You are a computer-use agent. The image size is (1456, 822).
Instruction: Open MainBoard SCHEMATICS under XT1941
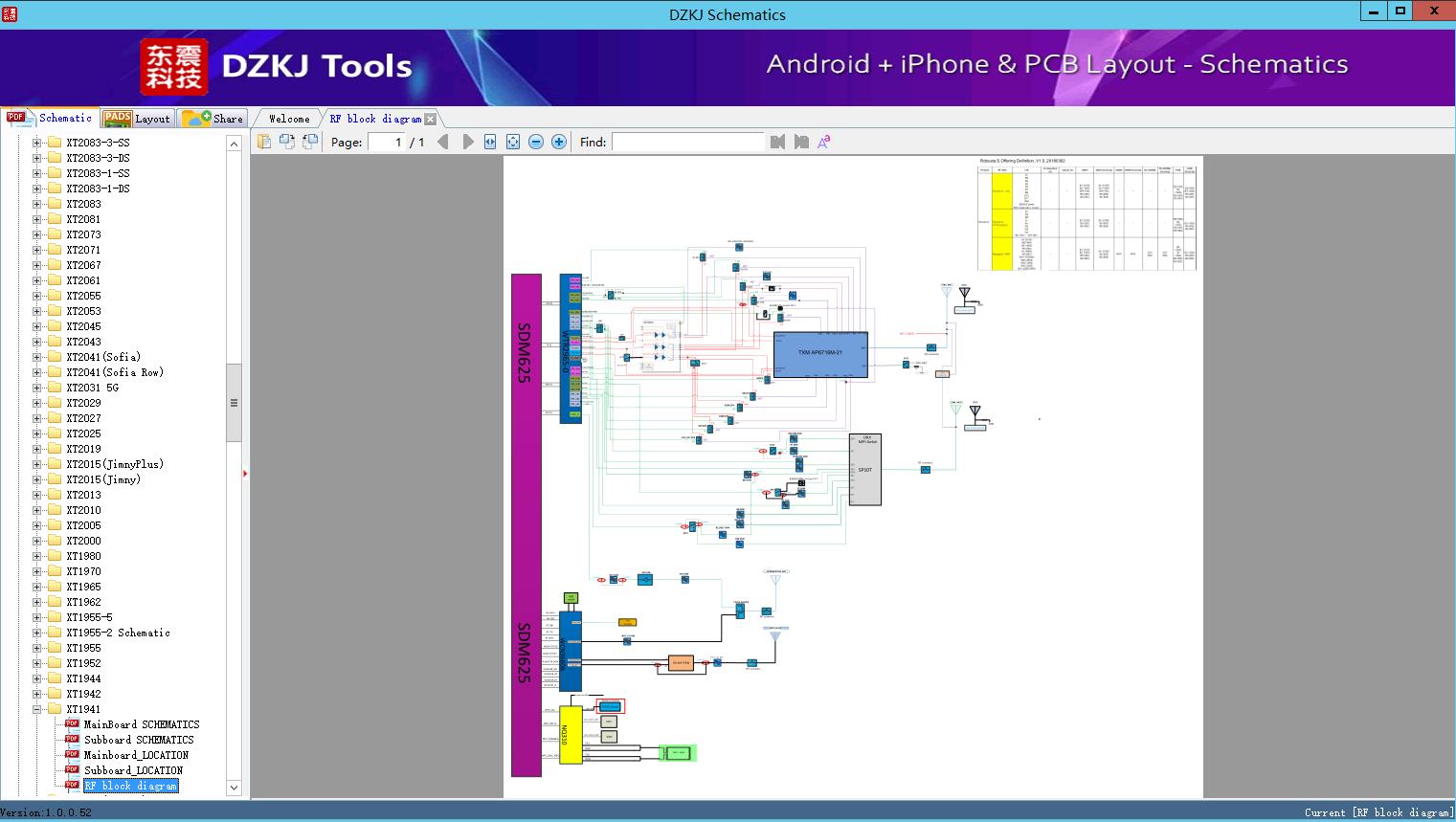pyautogui.click(x=141, y=723)
